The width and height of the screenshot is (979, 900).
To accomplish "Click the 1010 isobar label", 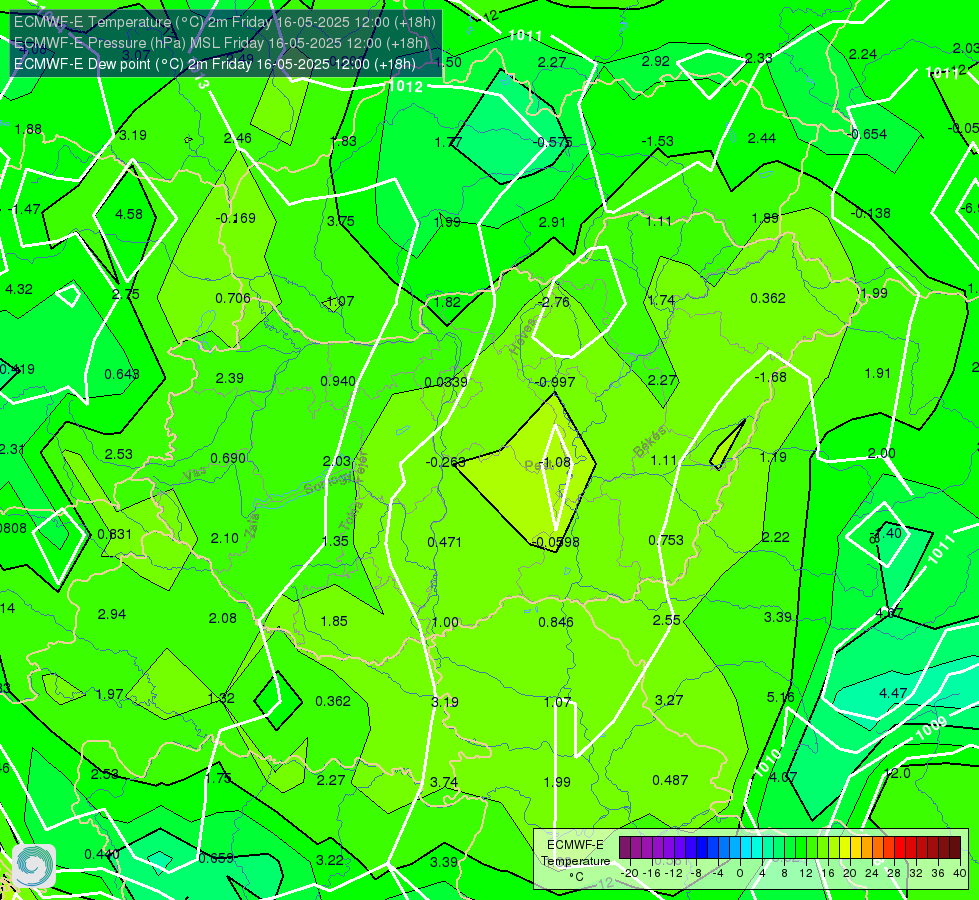I will [x=767, y=763].
